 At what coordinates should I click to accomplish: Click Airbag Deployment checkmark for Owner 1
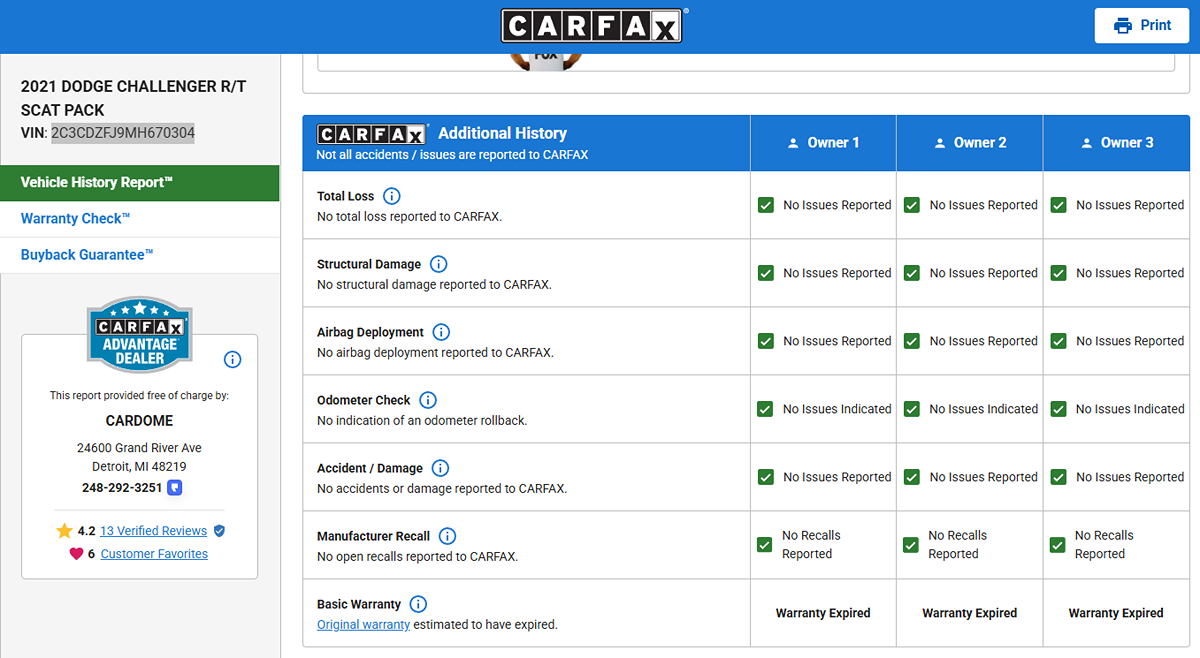[765, 341]
